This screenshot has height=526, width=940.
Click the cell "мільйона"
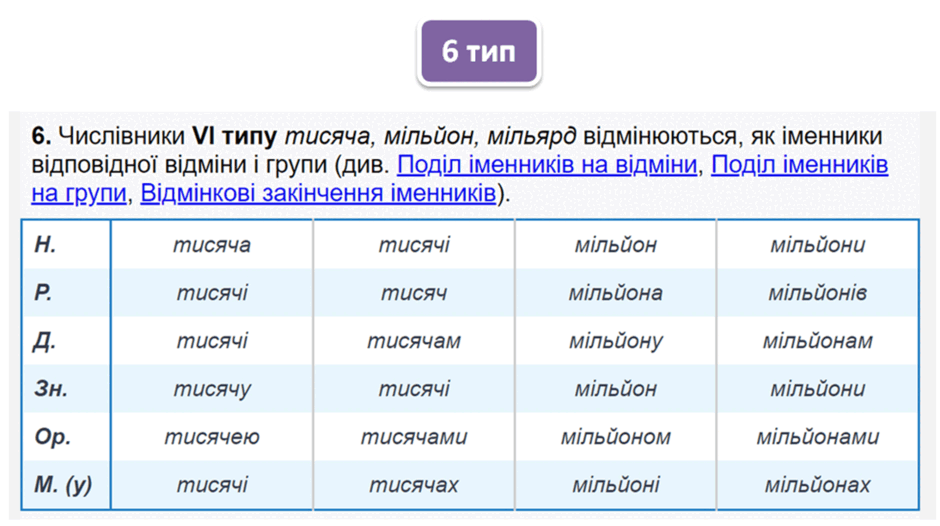[616, 293]
